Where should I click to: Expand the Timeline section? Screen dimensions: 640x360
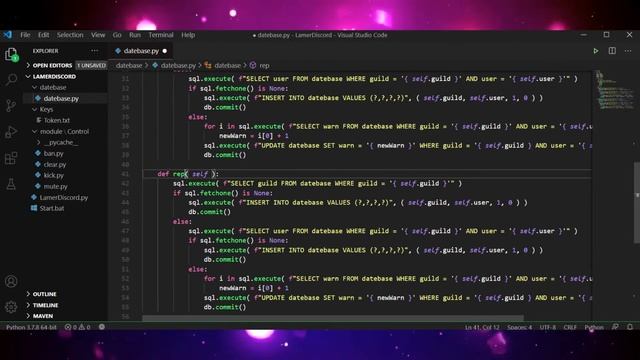[65, 305]
